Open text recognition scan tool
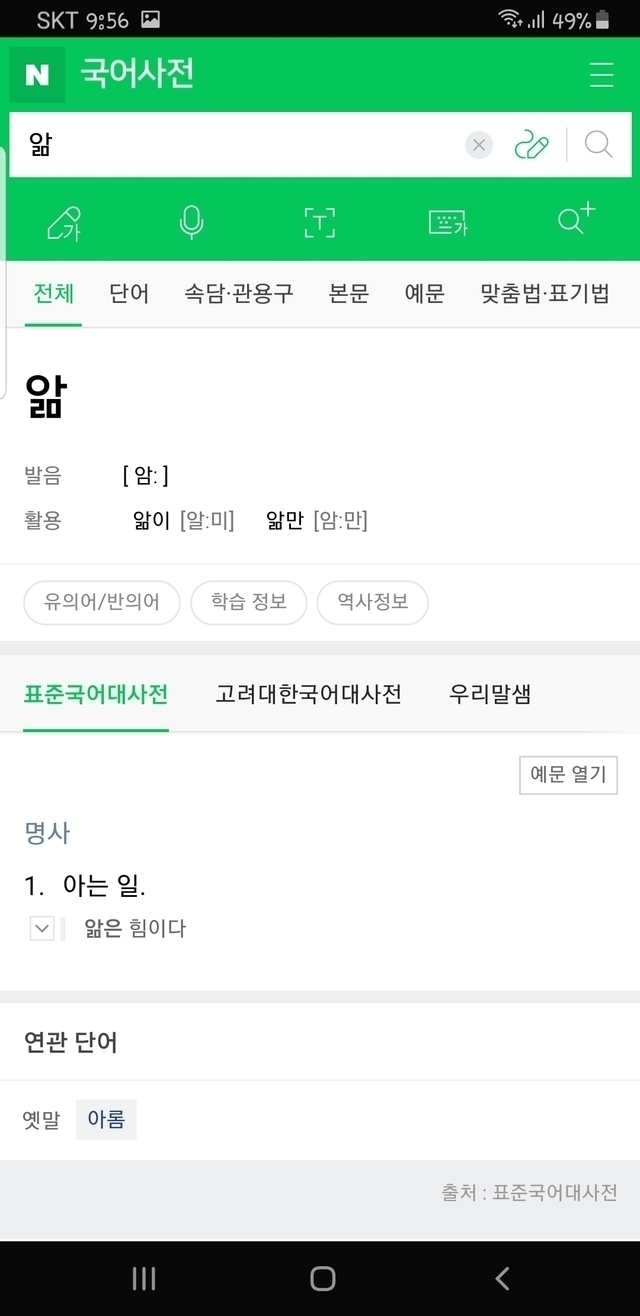Viewport: 640px width, 1316px height. click(319, 222)
